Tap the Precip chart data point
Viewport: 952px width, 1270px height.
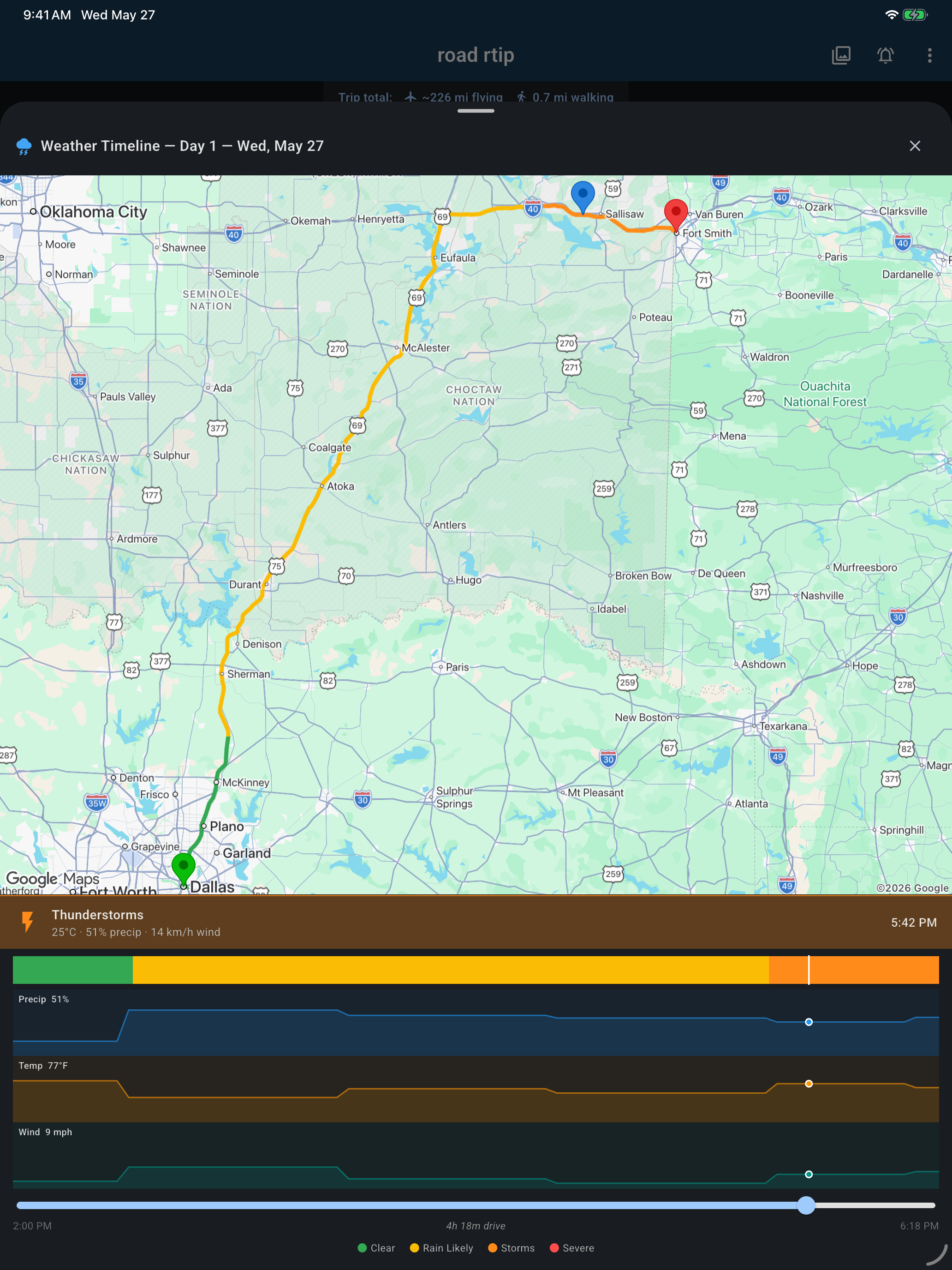(809, 1022)
